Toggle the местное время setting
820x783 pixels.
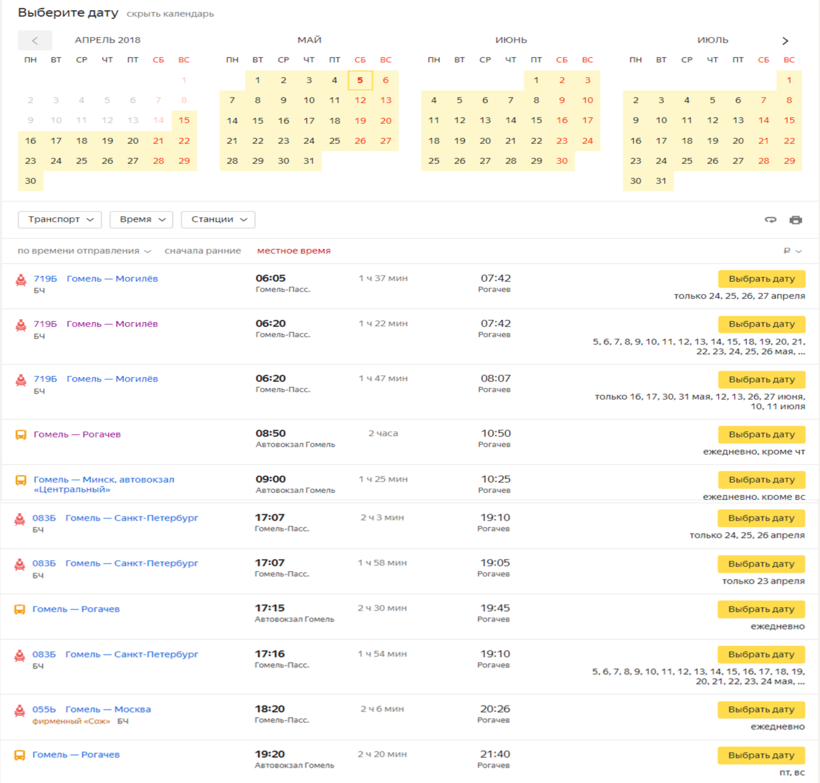[x=293, y=251]
